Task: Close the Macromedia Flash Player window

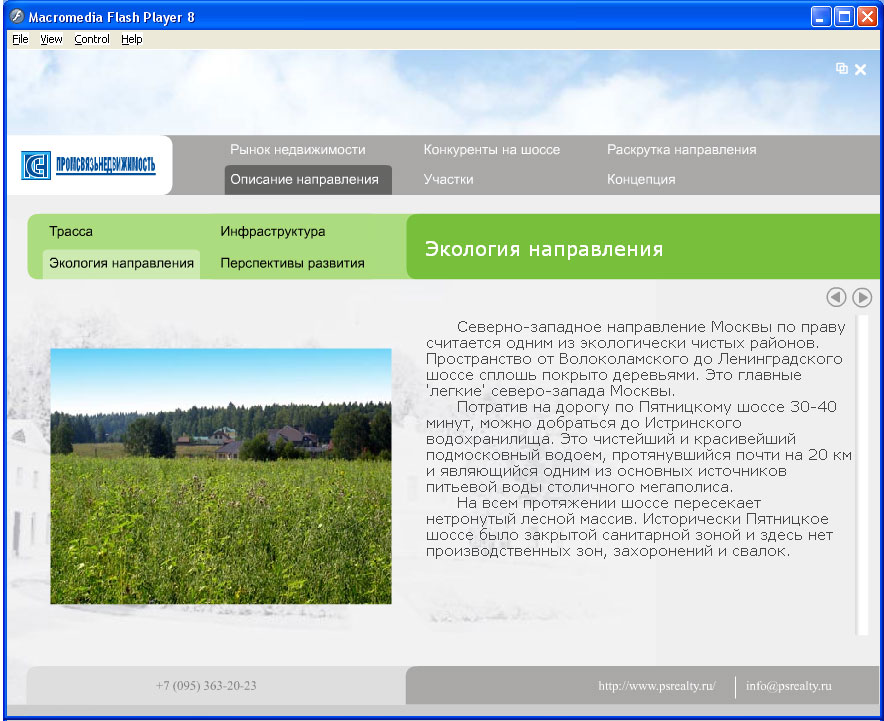Action: tap(867, 17)
